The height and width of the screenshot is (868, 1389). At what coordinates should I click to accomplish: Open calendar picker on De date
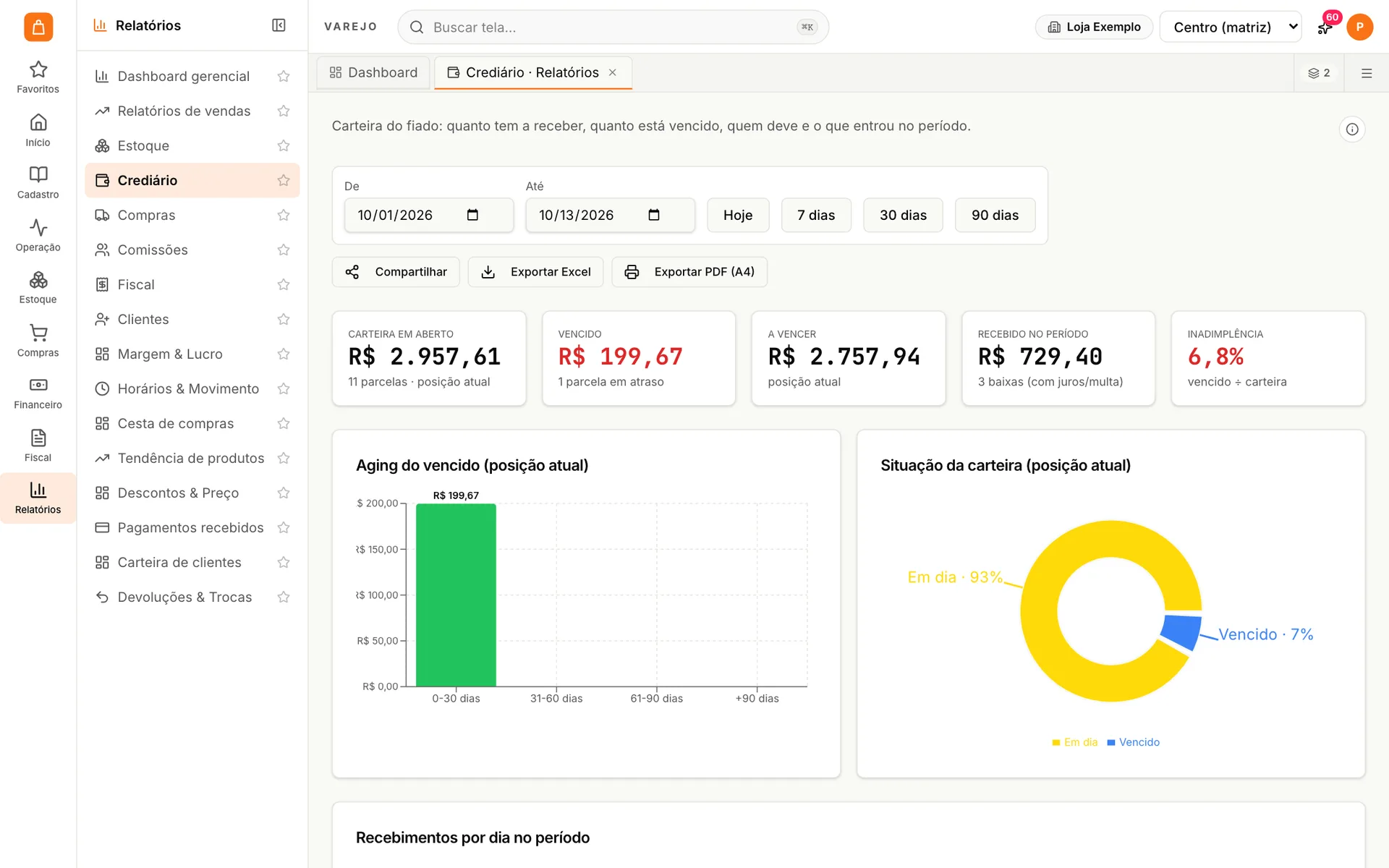click(x=472, y=215)
